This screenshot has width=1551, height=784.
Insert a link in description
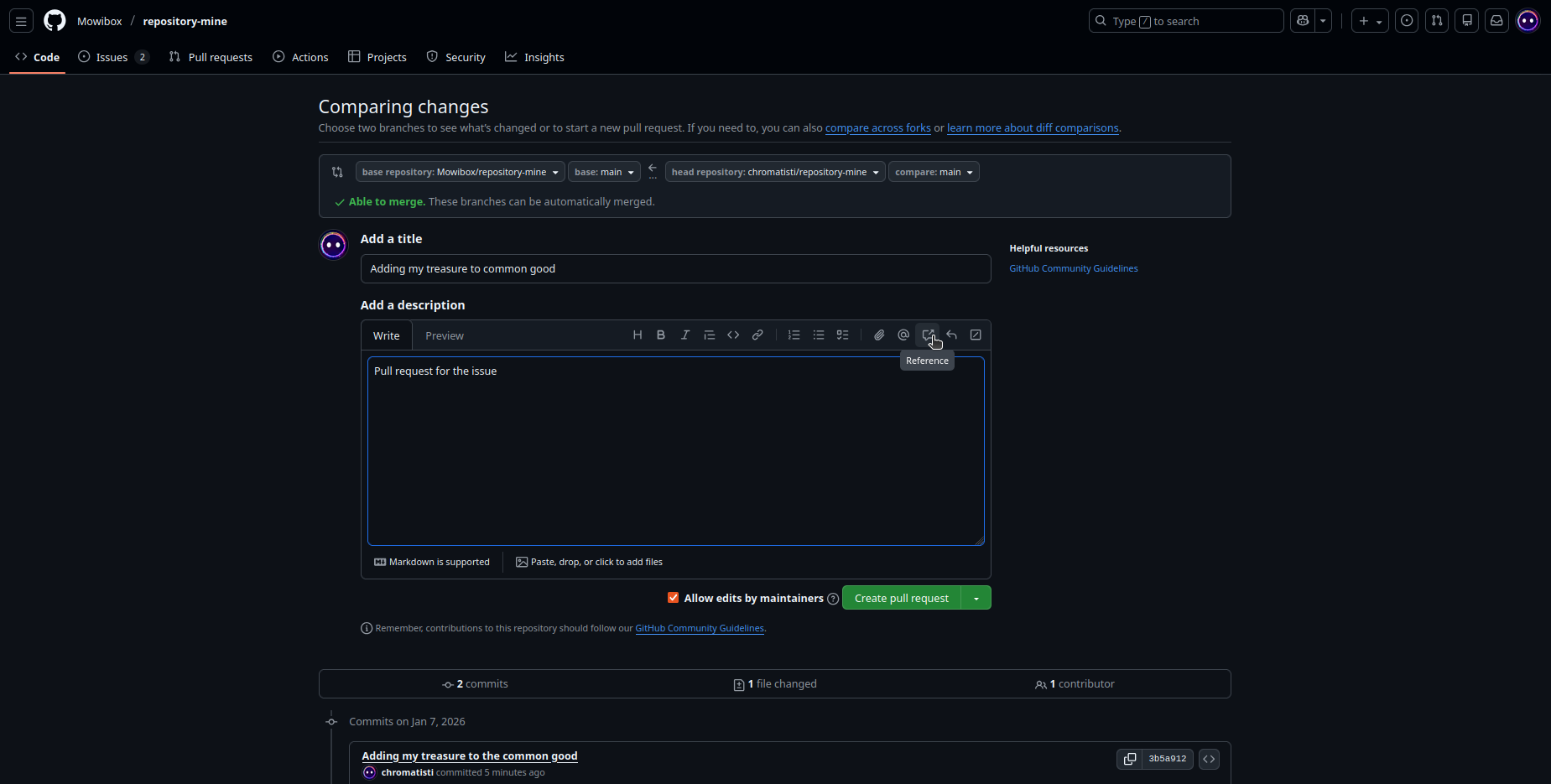coord(757,335)
